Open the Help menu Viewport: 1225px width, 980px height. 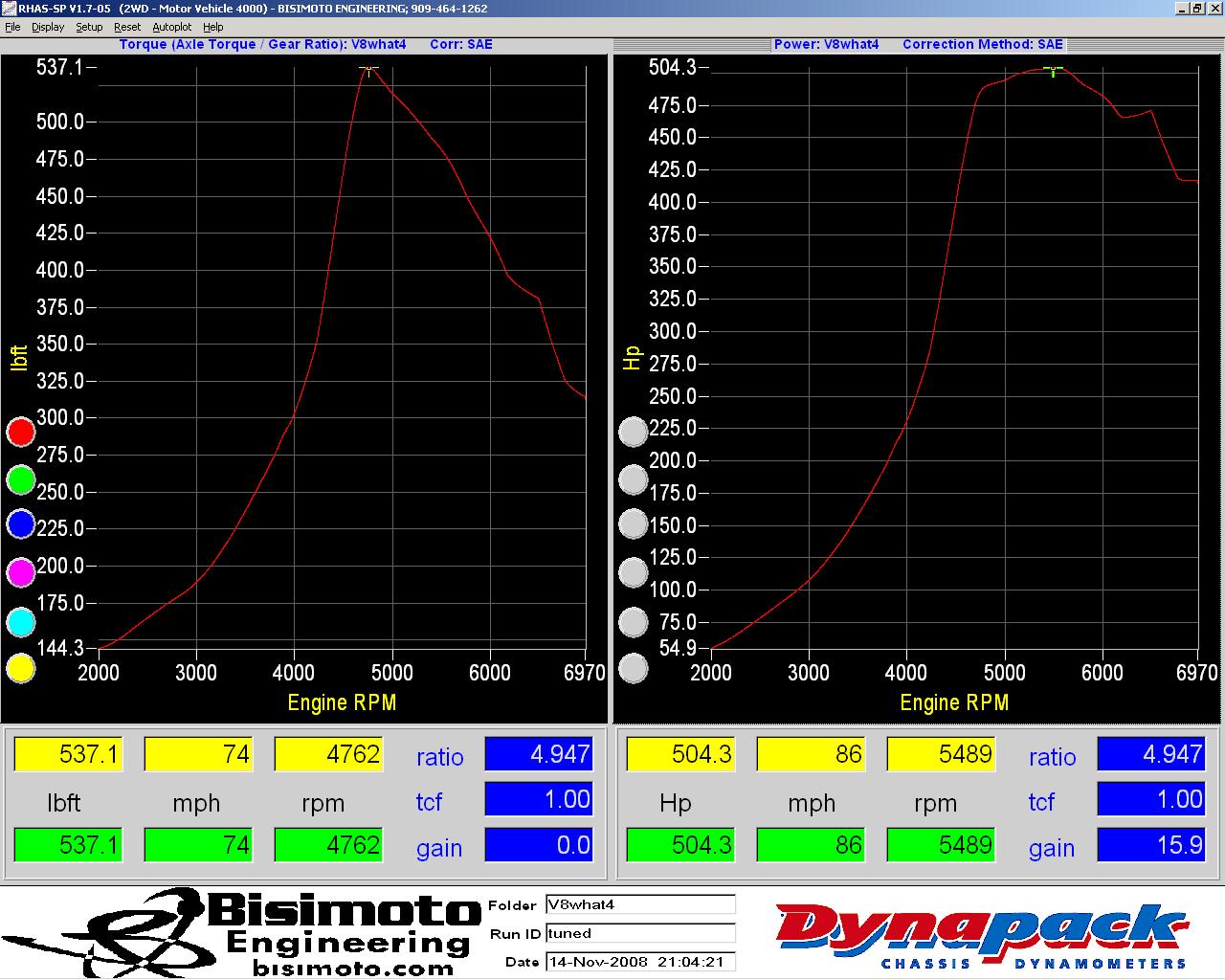(x=213, y=27)
